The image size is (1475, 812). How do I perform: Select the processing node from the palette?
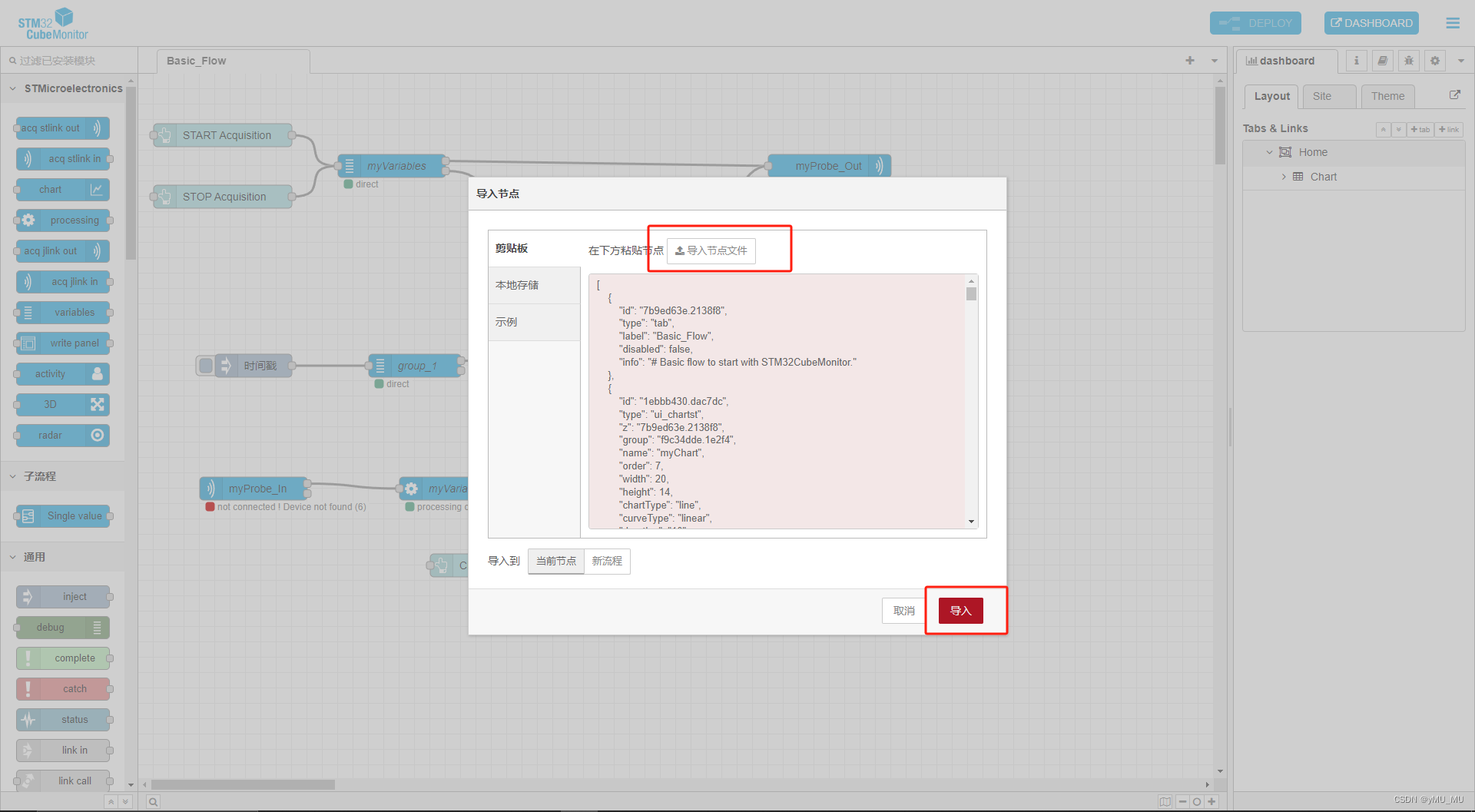click(62, 220)
